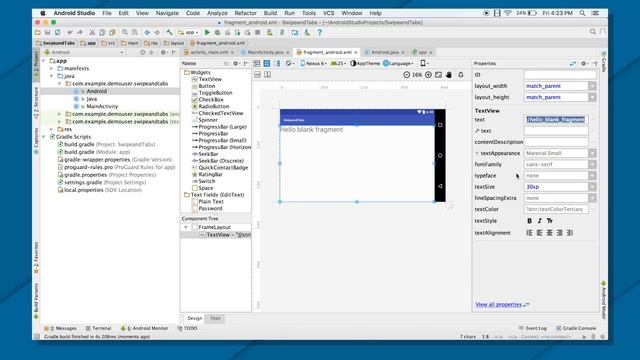640x360 pixels.
Task: Switch to the activity_main.xml tab
Action: [209, 52]
